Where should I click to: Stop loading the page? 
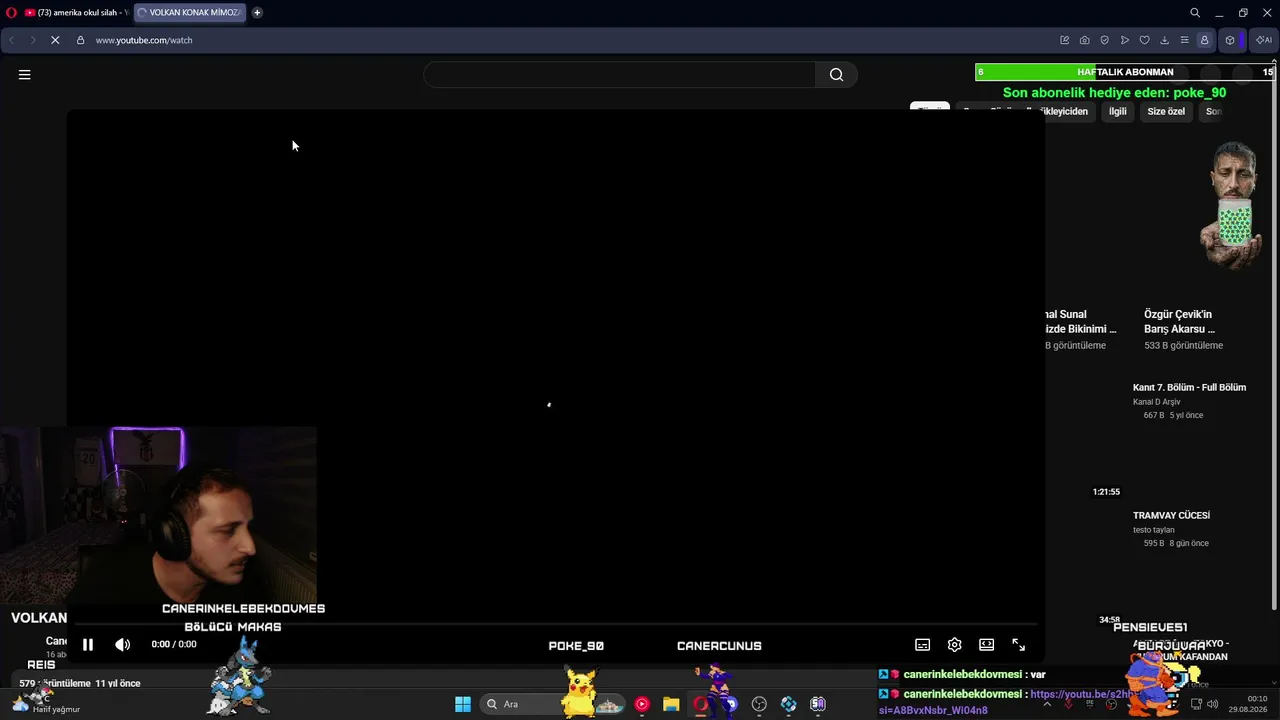pyautogui.click(x=54, y=40)
